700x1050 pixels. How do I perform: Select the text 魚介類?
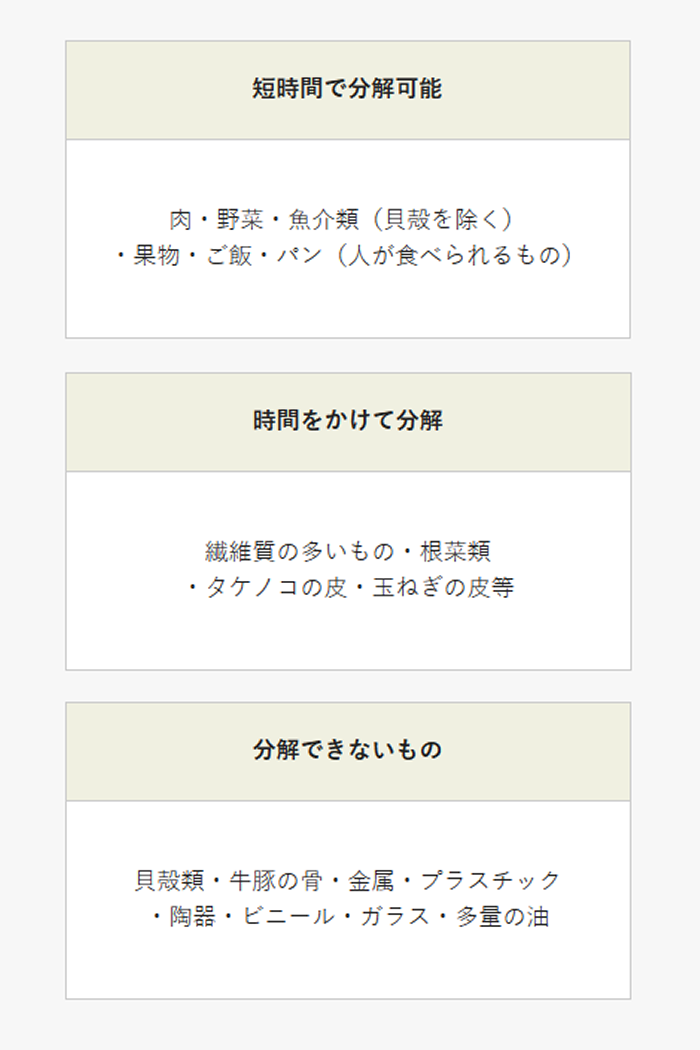click(324, 220)
